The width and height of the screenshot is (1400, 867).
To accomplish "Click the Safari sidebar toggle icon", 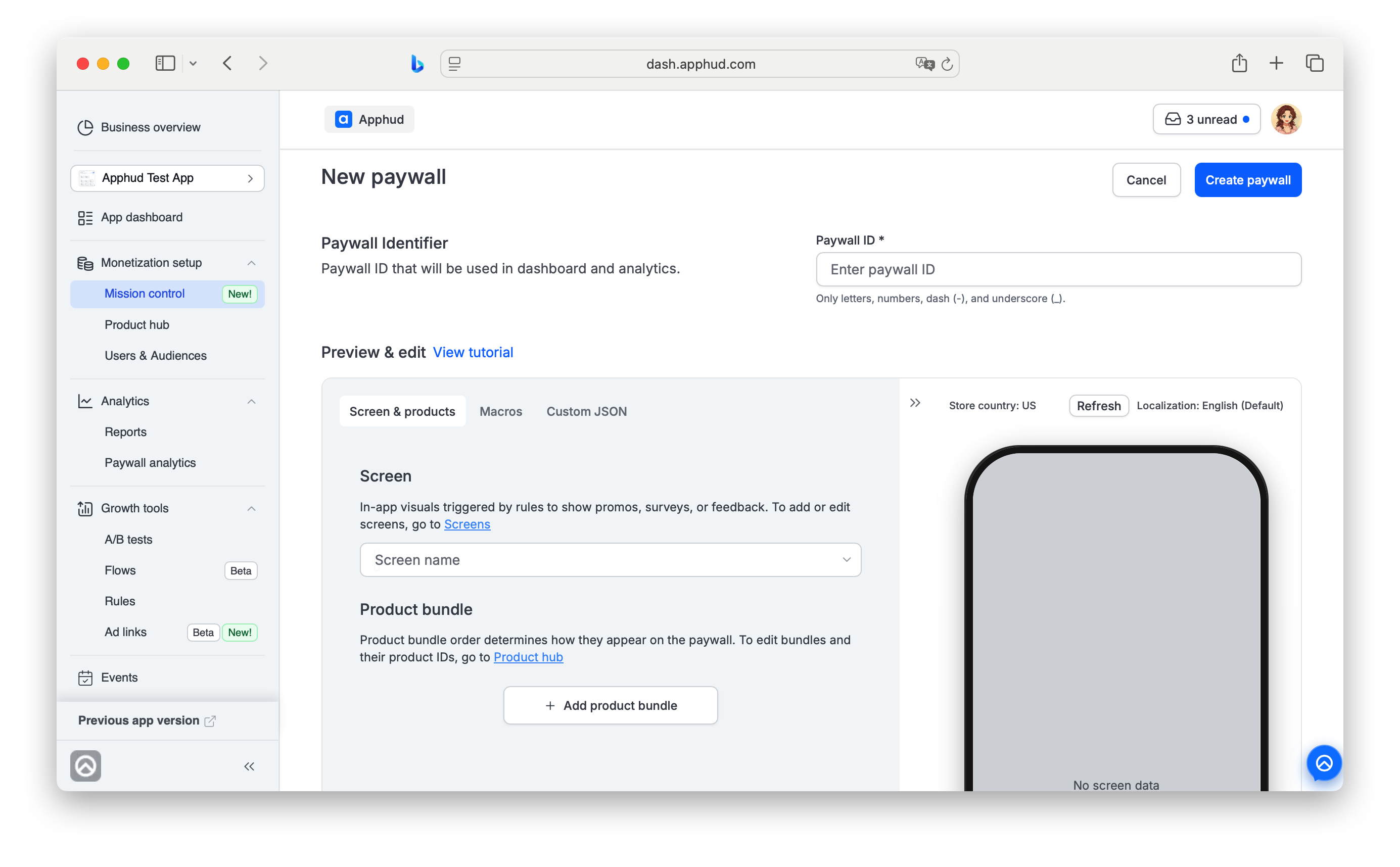I will point(165,63).
